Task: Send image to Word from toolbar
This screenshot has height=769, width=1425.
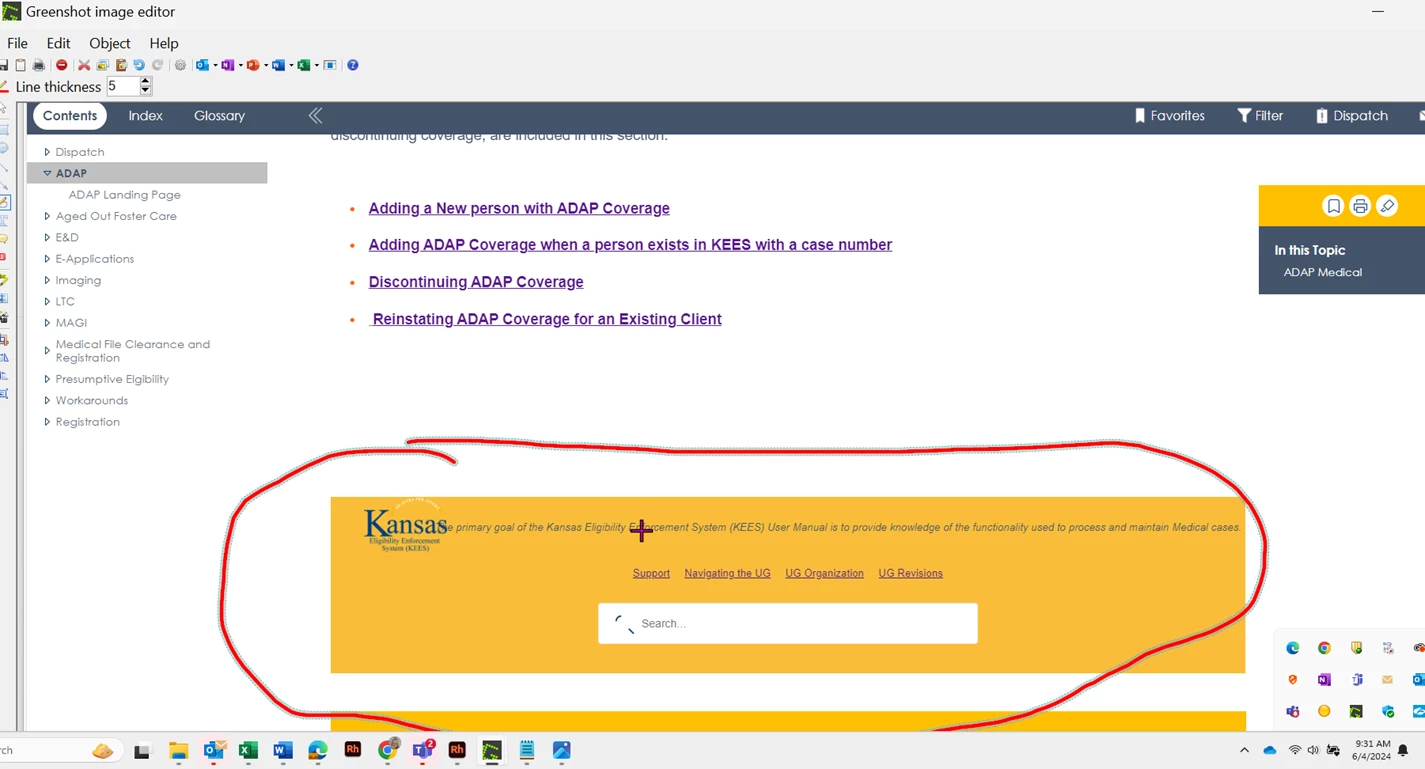Action: coord(278,65)
